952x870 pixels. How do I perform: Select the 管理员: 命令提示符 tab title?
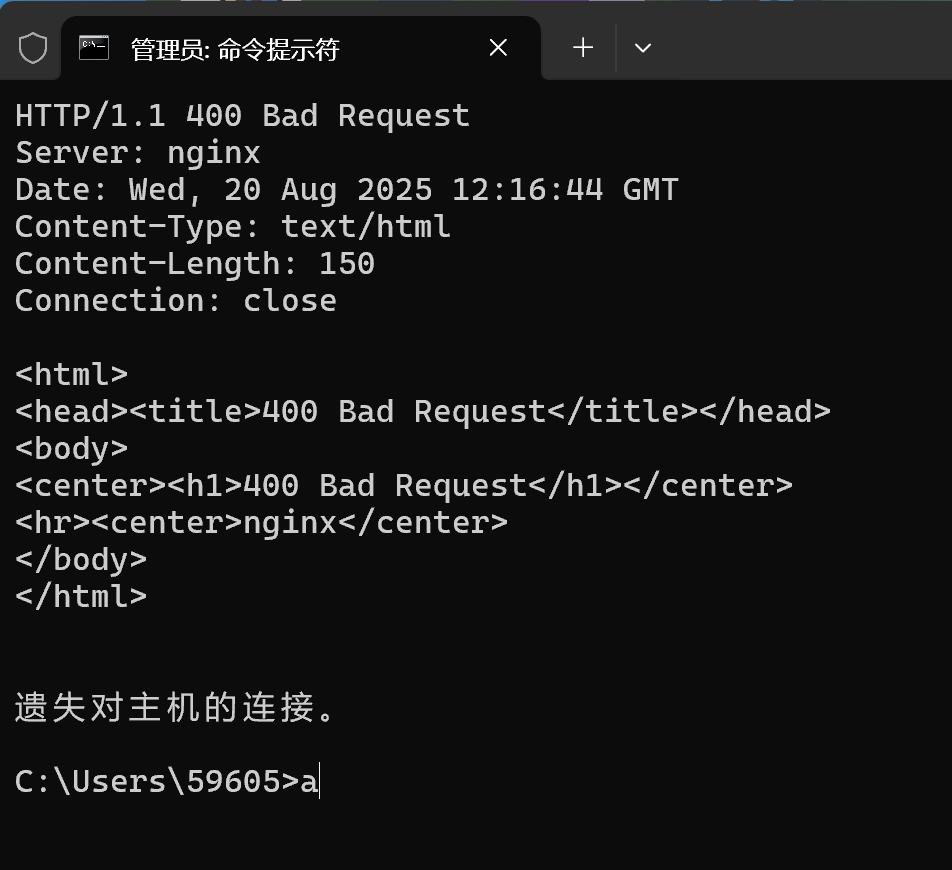coord(235,49)
